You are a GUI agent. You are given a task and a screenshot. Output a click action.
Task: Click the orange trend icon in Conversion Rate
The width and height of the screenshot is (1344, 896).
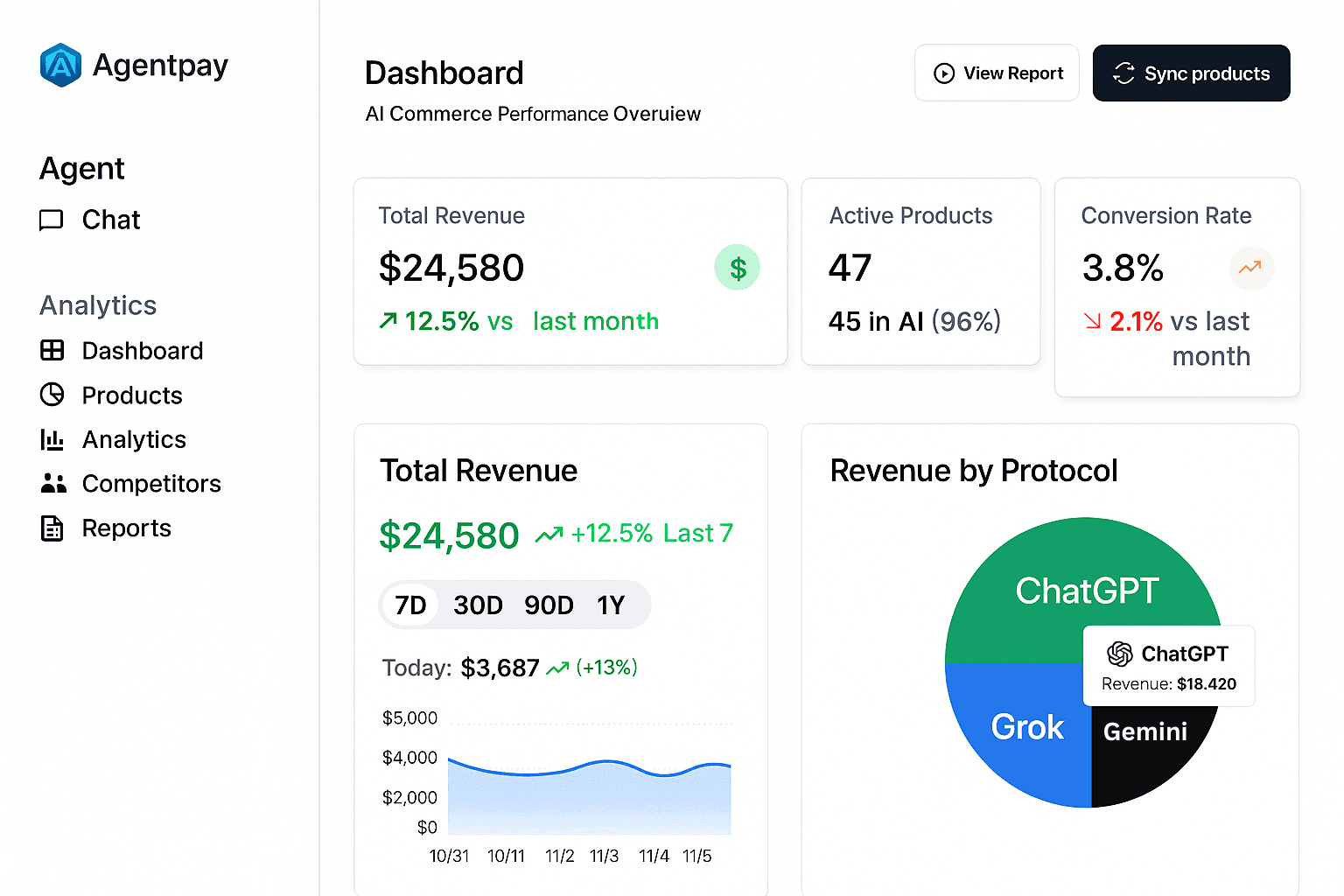pyautogui.click(x=1251, y=268)
